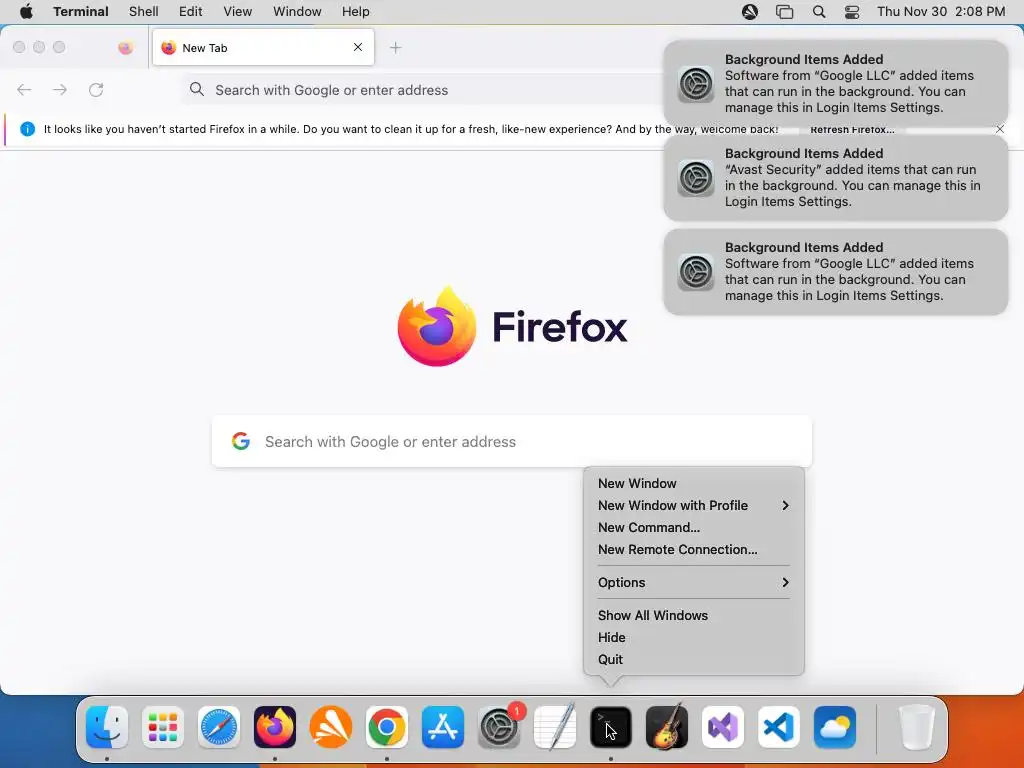Screen dimensions: 1024x768
Task: Click the Firefox View pinned icon
Action: [x=125, y=48]
